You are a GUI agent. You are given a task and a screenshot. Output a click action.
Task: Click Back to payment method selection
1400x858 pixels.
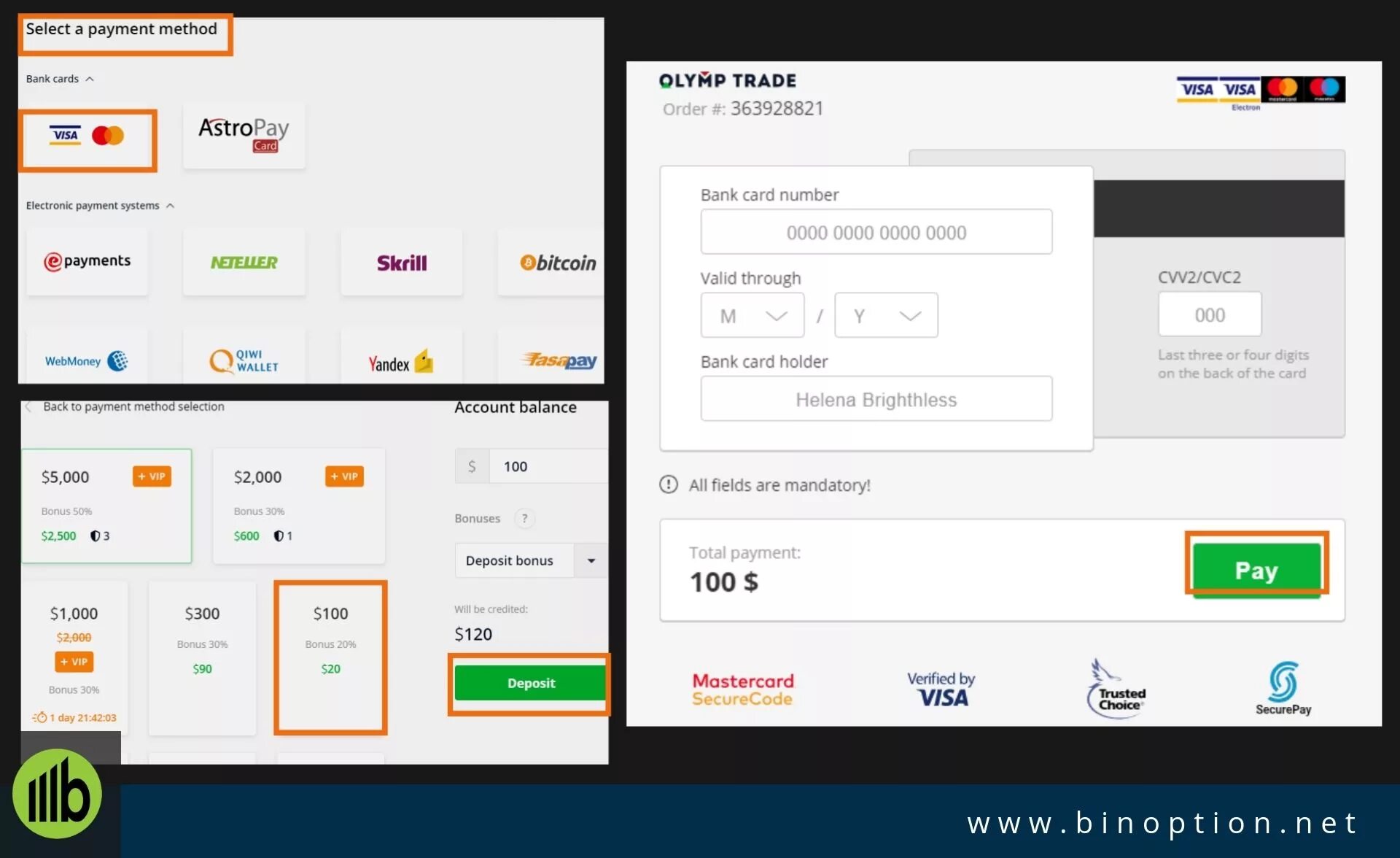coord(128,407)
